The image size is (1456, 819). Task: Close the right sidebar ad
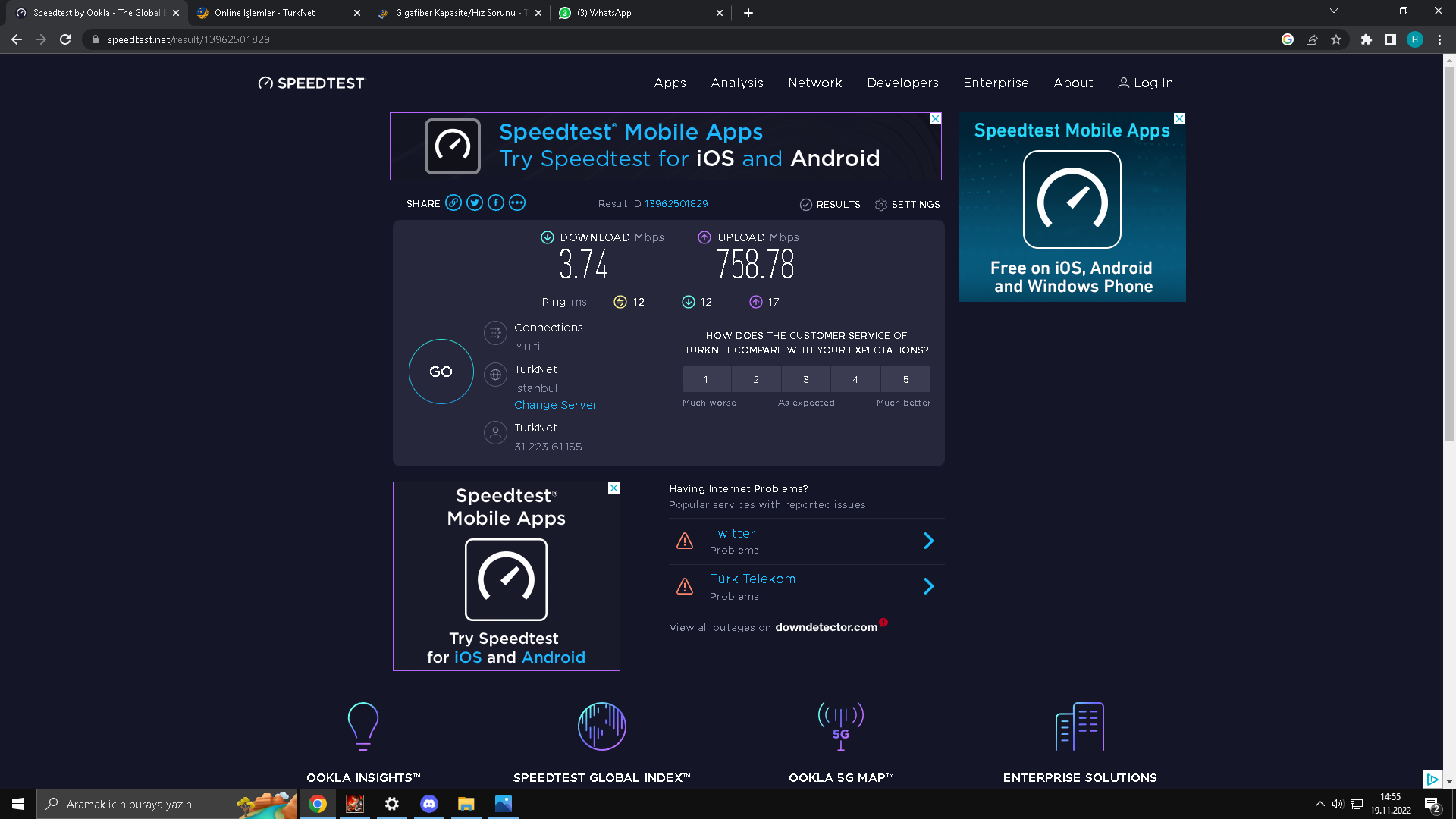[1180, 119]
